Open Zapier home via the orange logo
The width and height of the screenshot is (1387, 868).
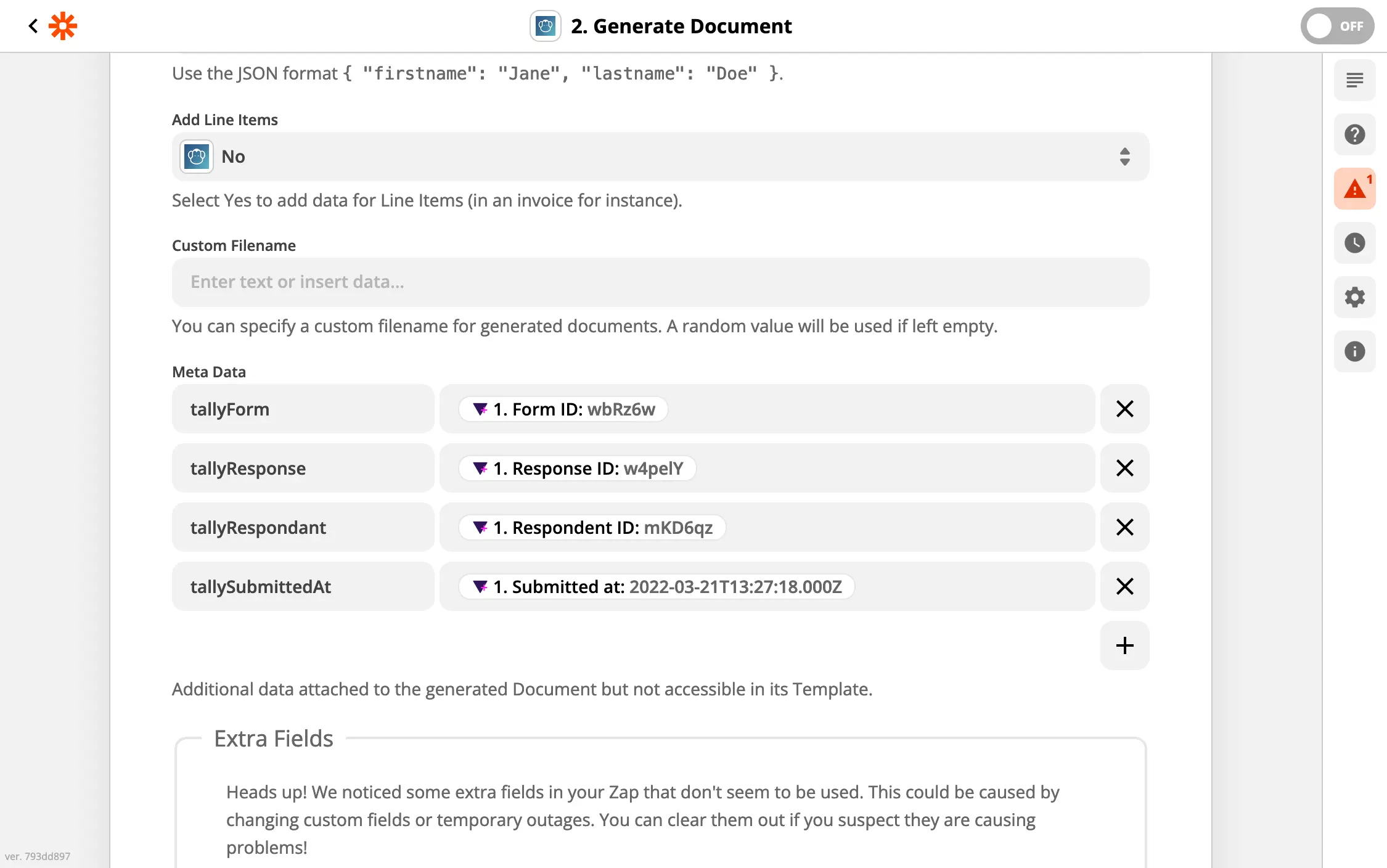(x=62, y=26)
